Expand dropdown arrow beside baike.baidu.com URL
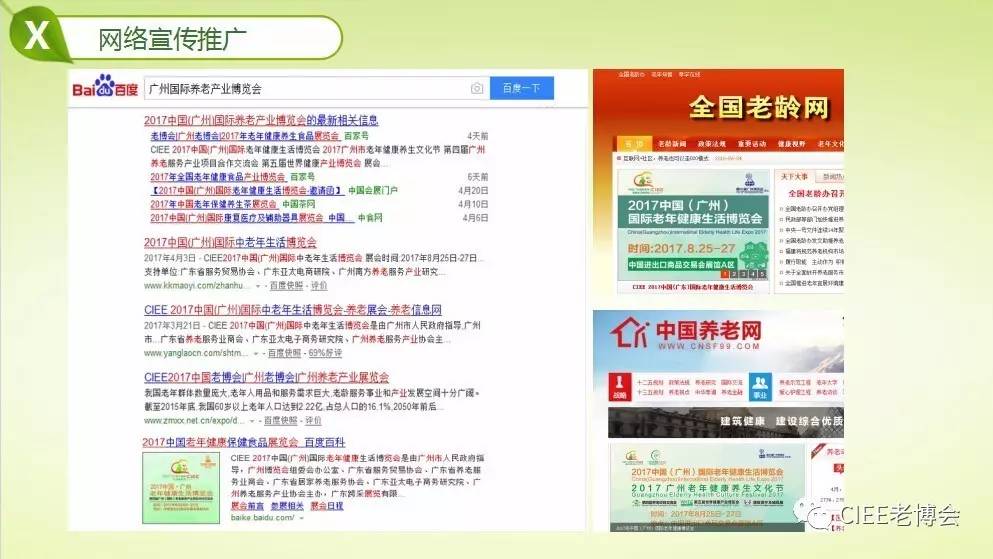This screenshot has width=993, height=559. [301, 518]
